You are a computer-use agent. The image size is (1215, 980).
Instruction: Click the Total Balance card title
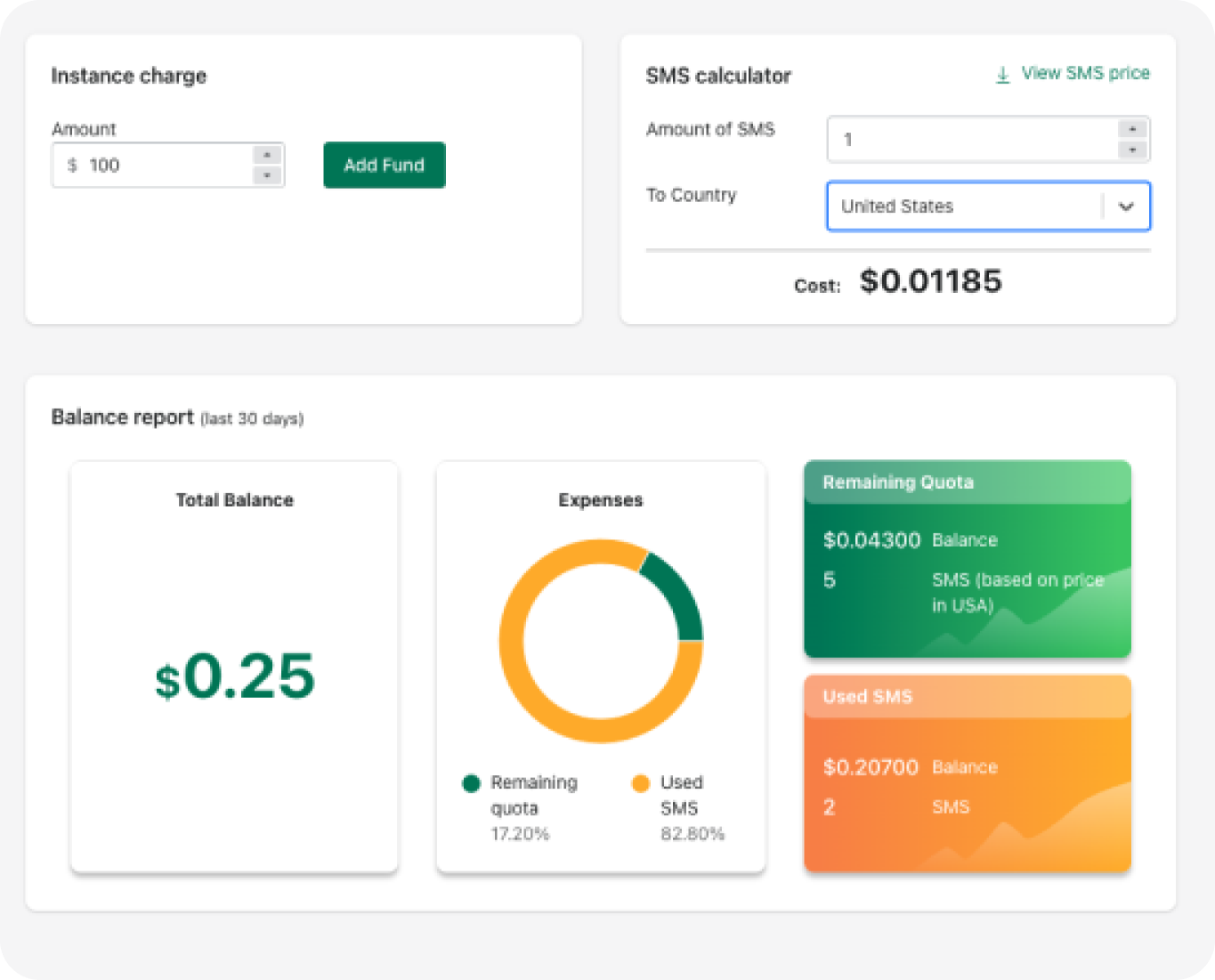235,500
